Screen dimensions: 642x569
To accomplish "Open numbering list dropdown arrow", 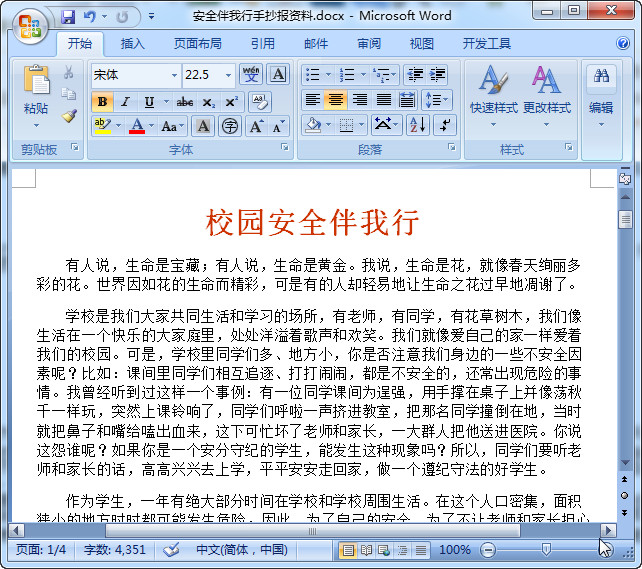I will click(364, 75).
